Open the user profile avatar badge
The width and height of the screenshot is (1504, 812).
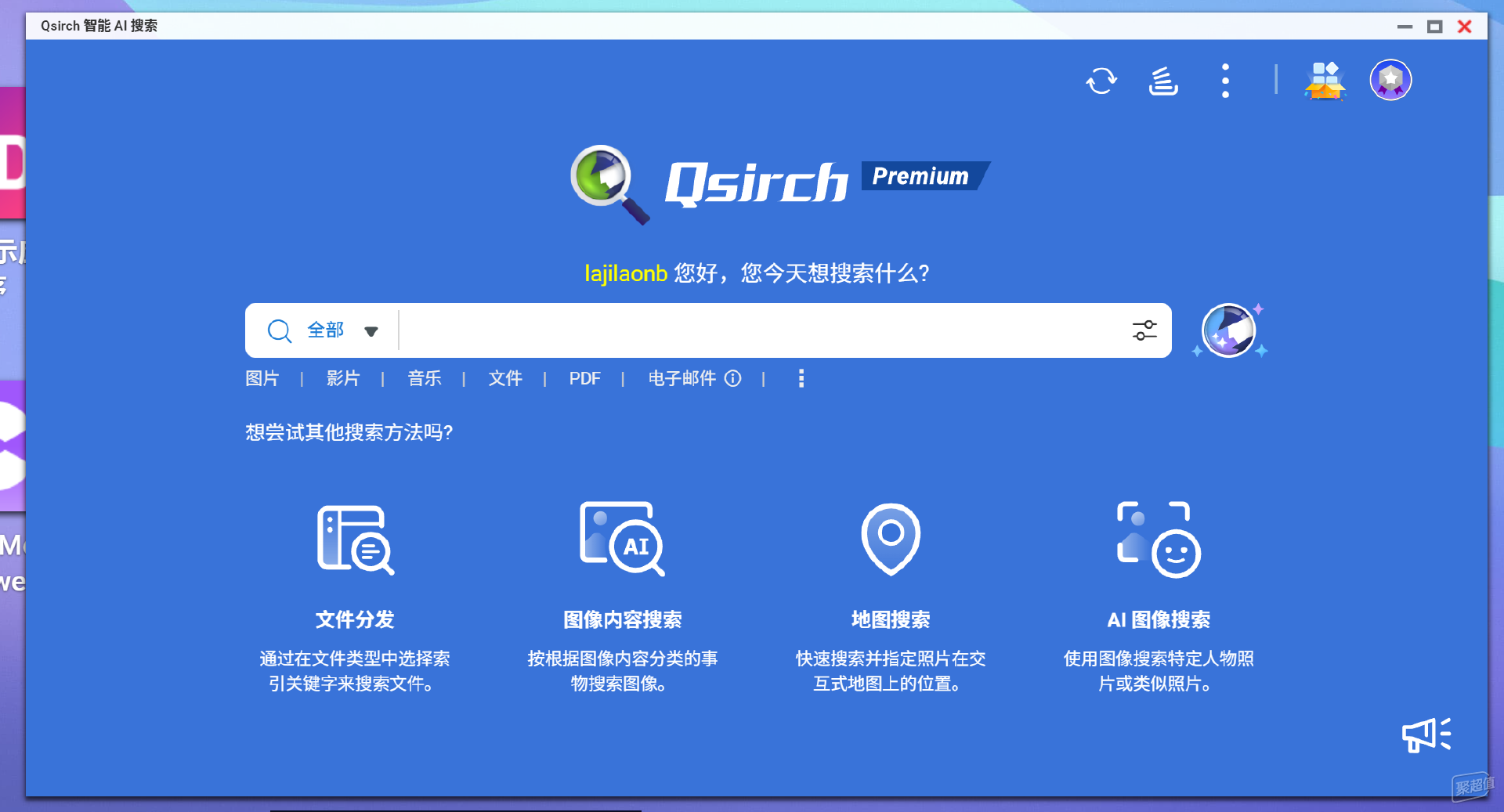(x=1390, y=80)
